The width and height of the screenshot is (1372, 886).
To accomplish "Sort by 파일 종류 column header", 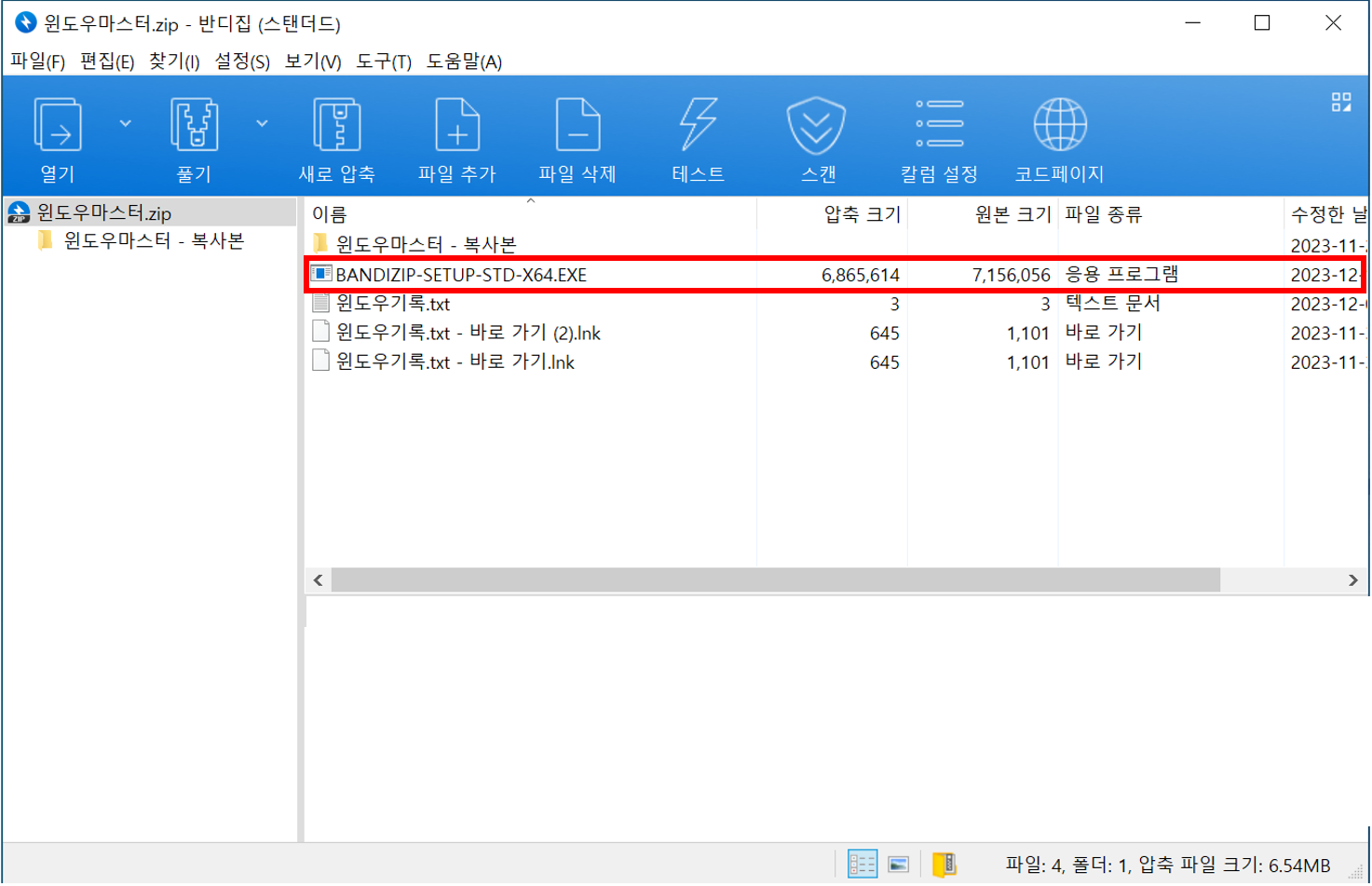I will (1171, 215).
